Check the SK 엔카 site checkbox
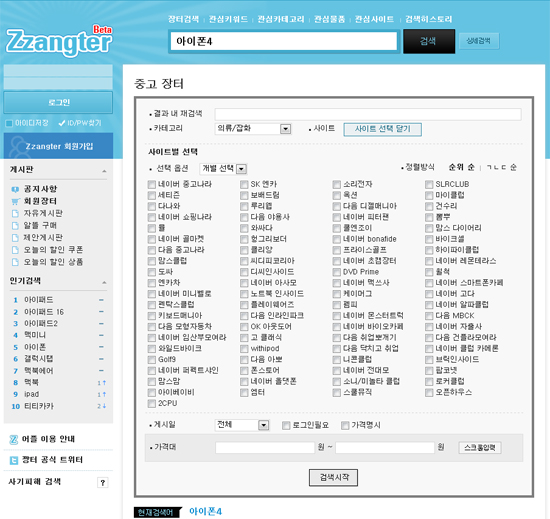550x519 pixels. point(244,184)
